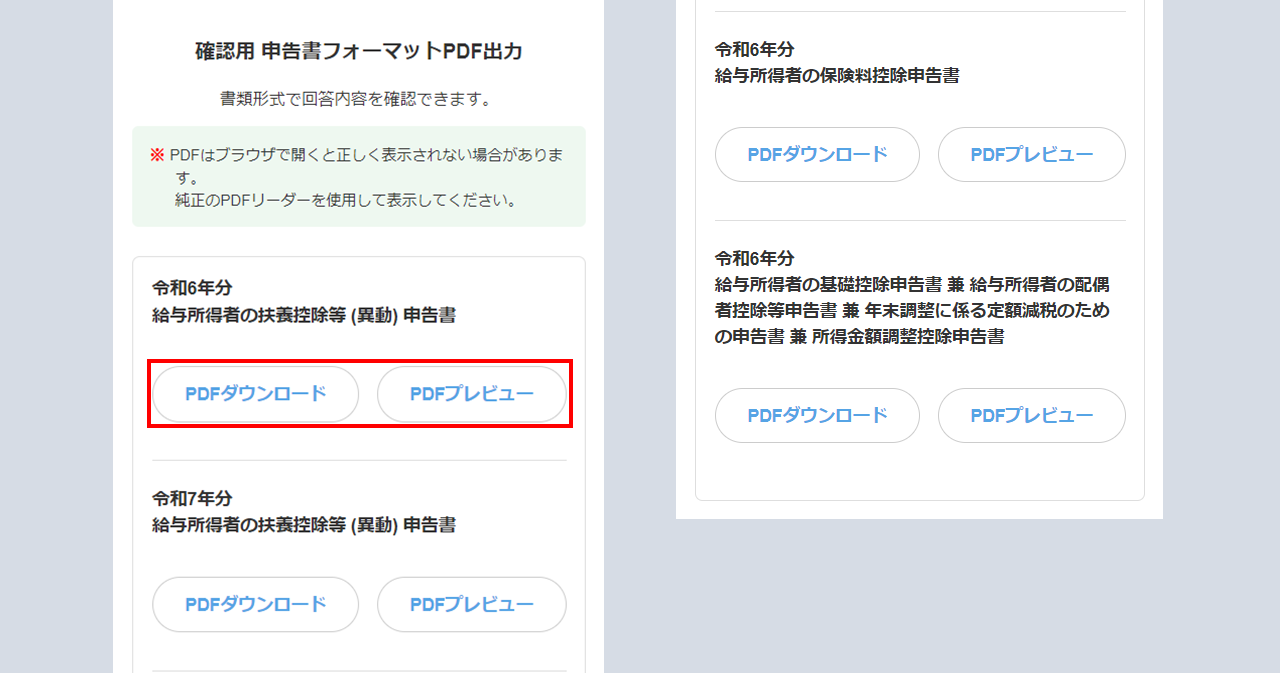Preview PDF for 基礎控除申告書 兼 配偶者控除等申告書
Screen dimensions: 1280x673
click(1032, 415)
